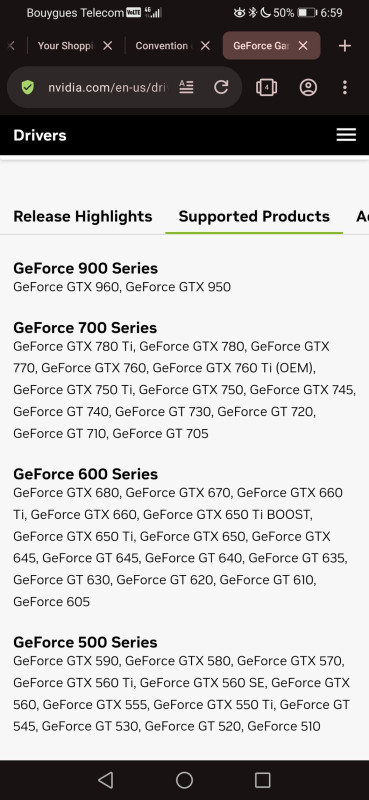
Task: Switch to the Your Shopping browser tab
Action: coord(65,46)
